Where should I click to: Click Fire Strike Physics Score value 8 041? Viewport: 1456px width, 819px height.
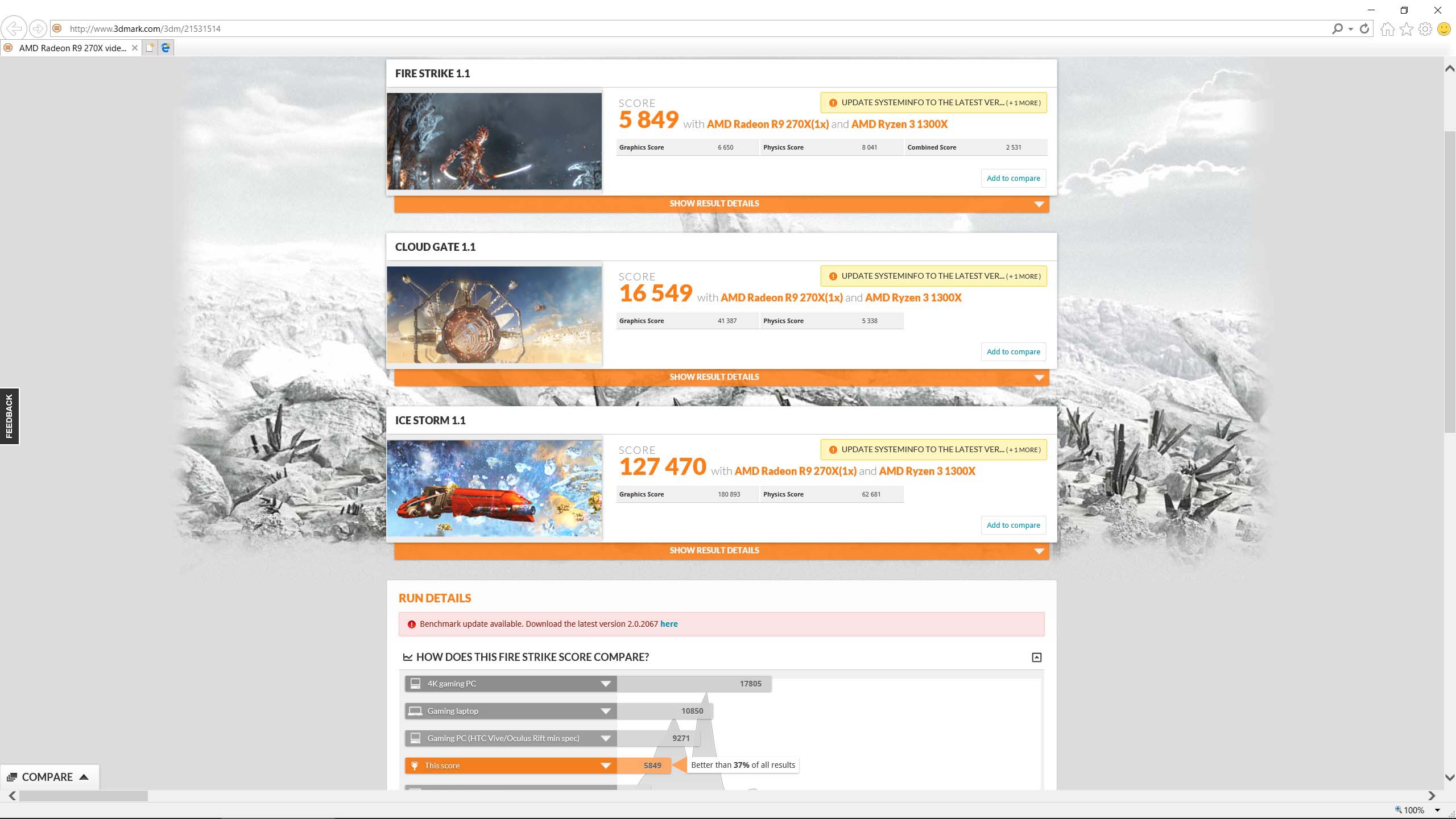869,147
